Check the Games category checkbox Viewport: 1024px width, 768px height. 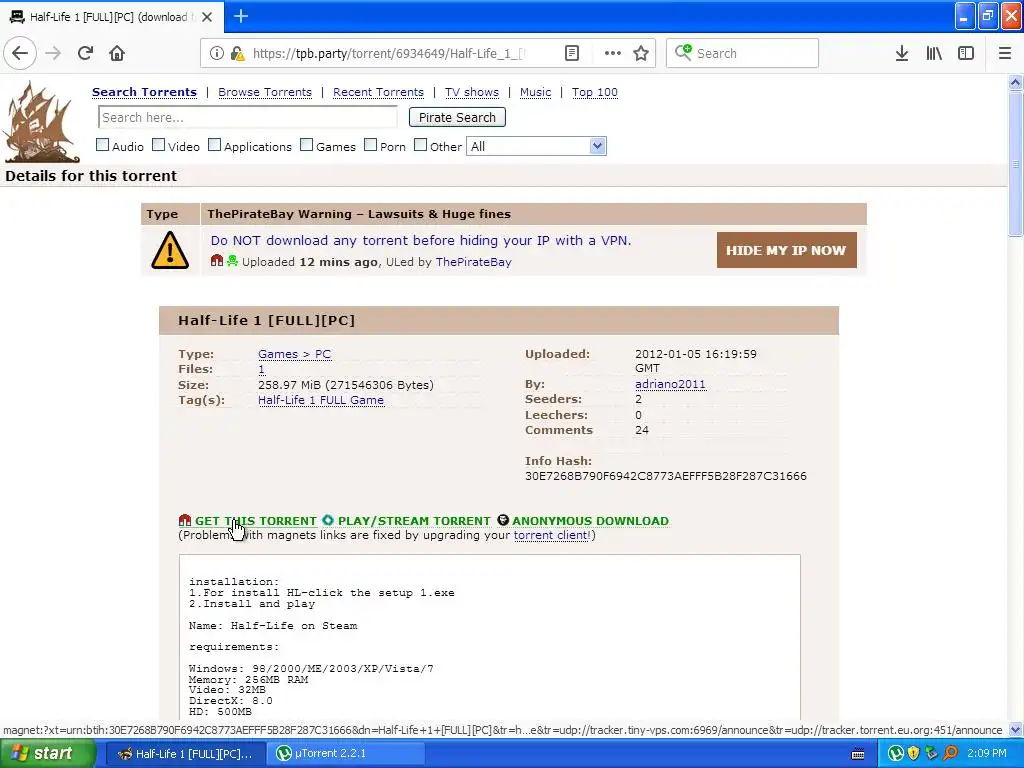point(307,145)
